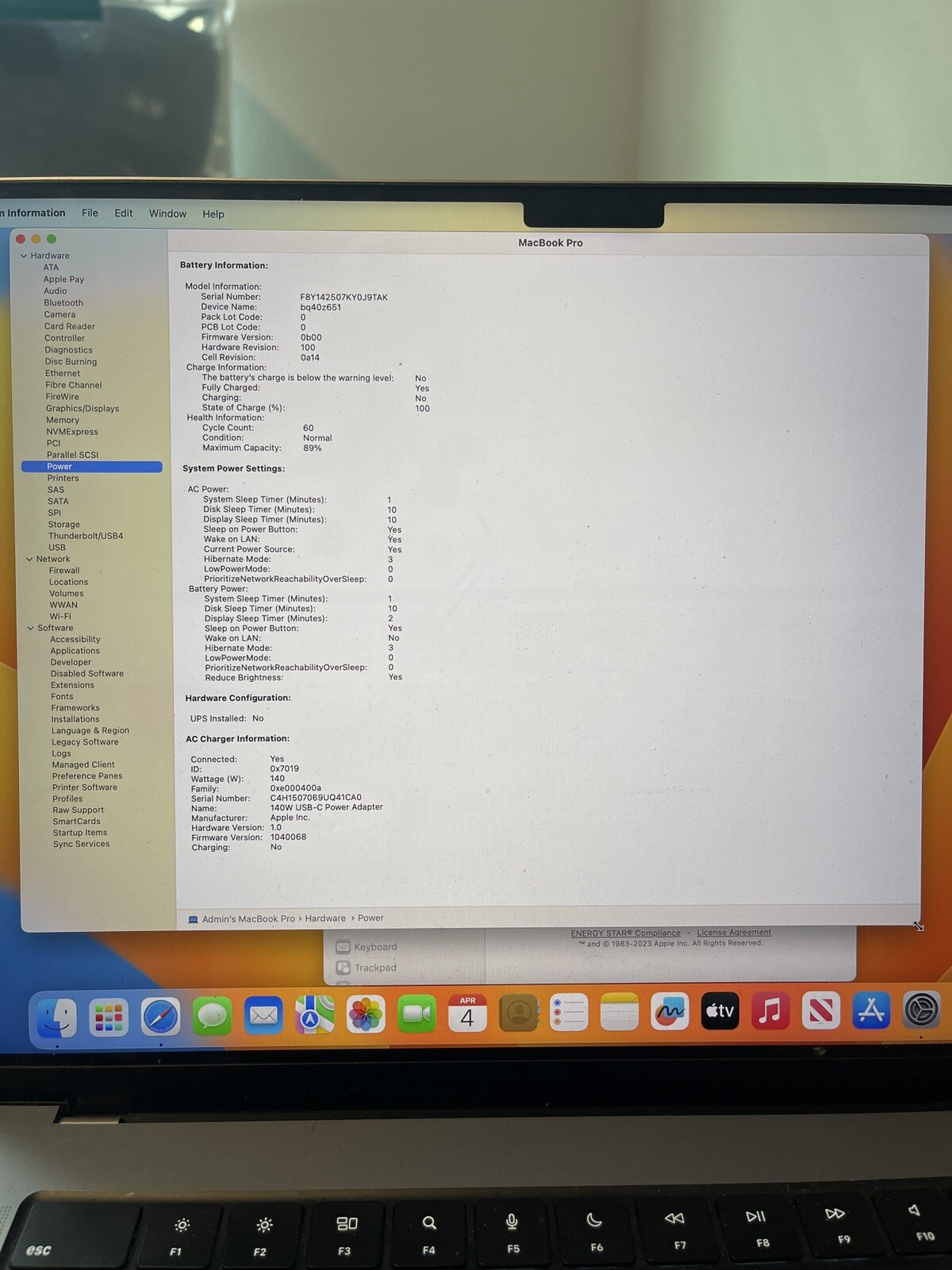
Task: Open the System Information app menu
Action: 33,213
